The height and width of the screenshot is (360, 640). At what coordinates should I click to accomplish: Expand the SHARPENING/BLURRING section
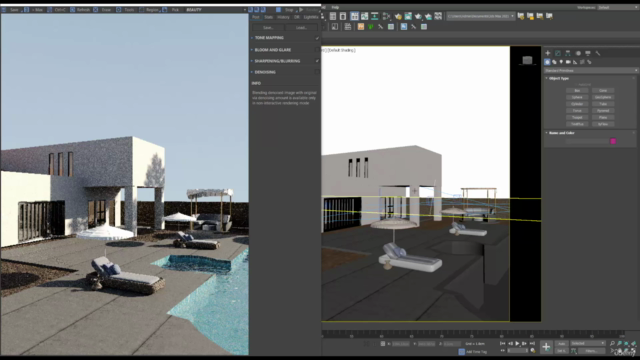(x=277, y=61)
